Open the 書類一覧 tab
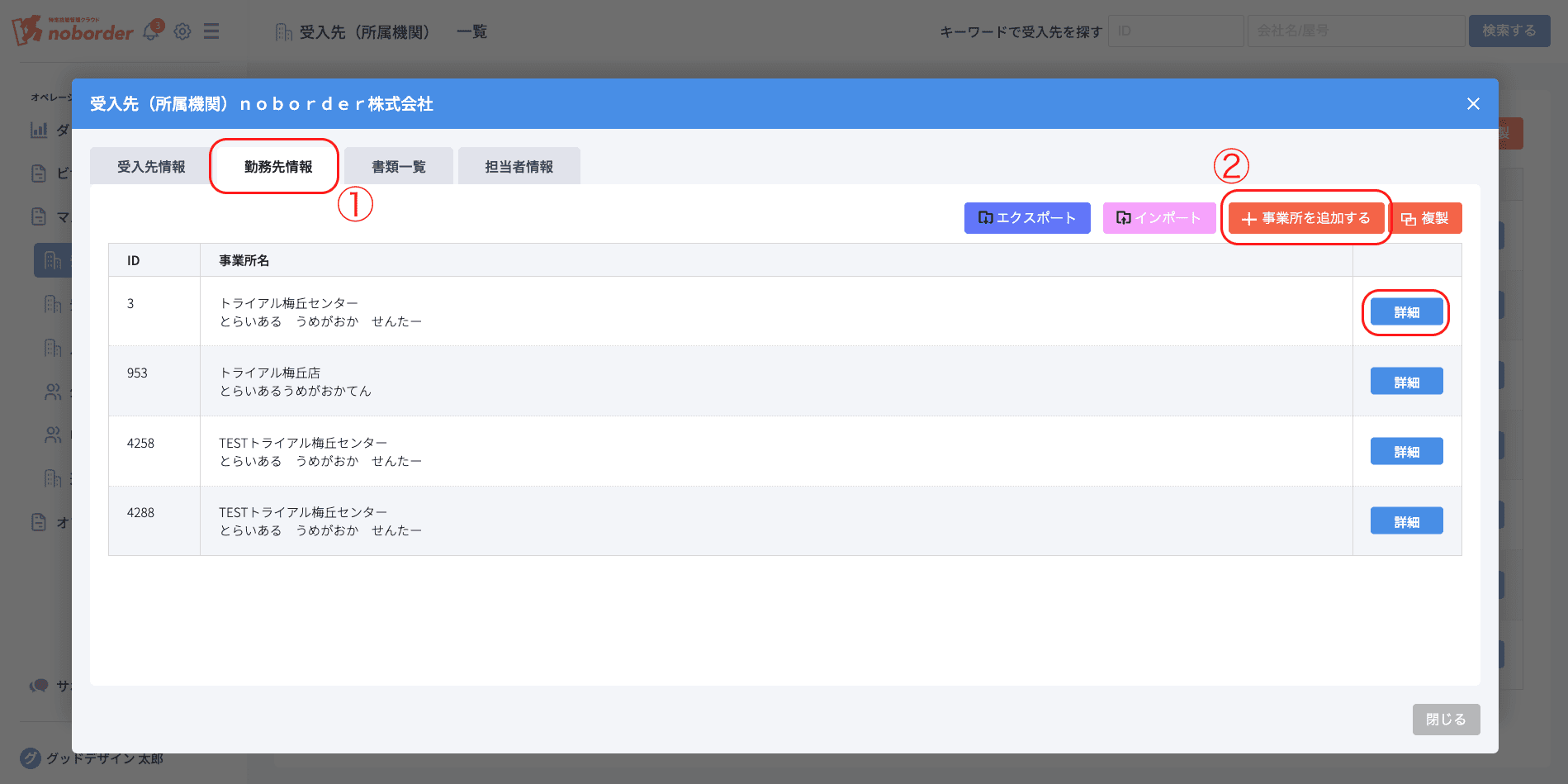This screenshot has height=784, width=1568. point(399,167)
